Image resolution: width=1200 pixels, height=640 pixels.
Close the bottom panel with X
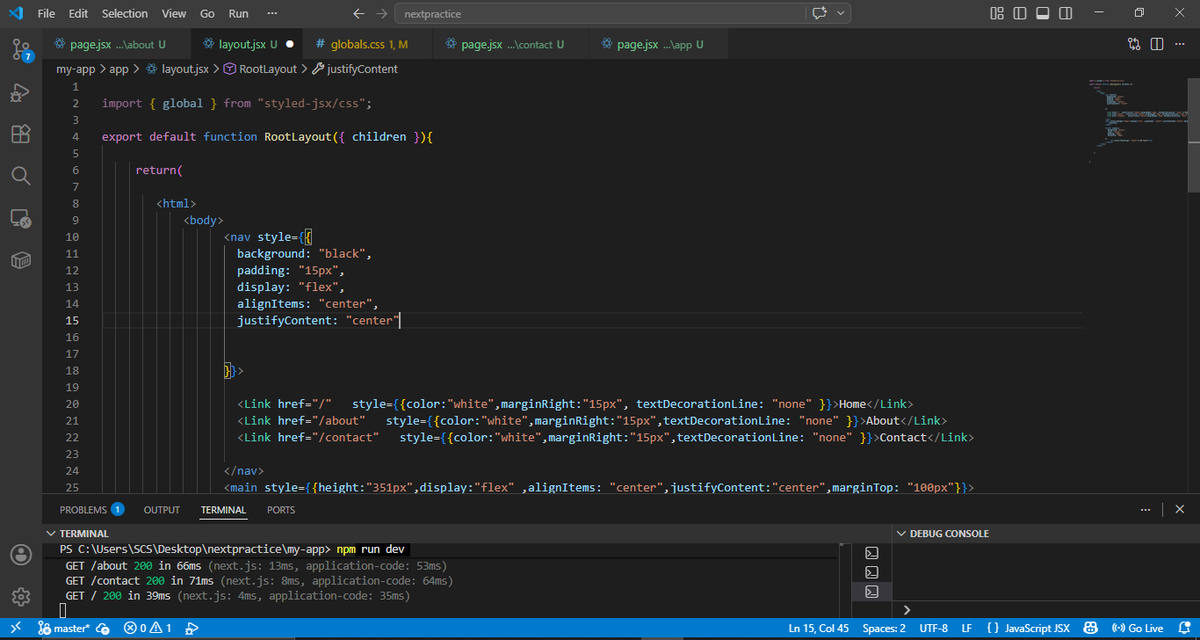point(1179,509)
